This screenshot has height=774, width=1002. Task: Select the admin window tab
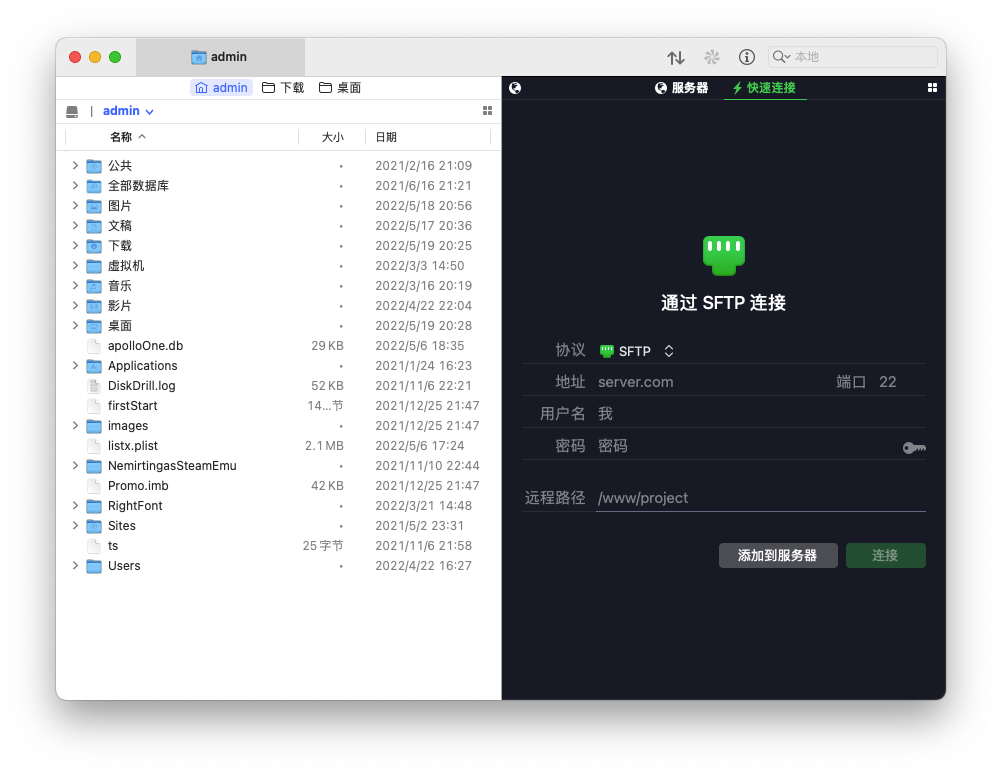(x=220, y=57)
